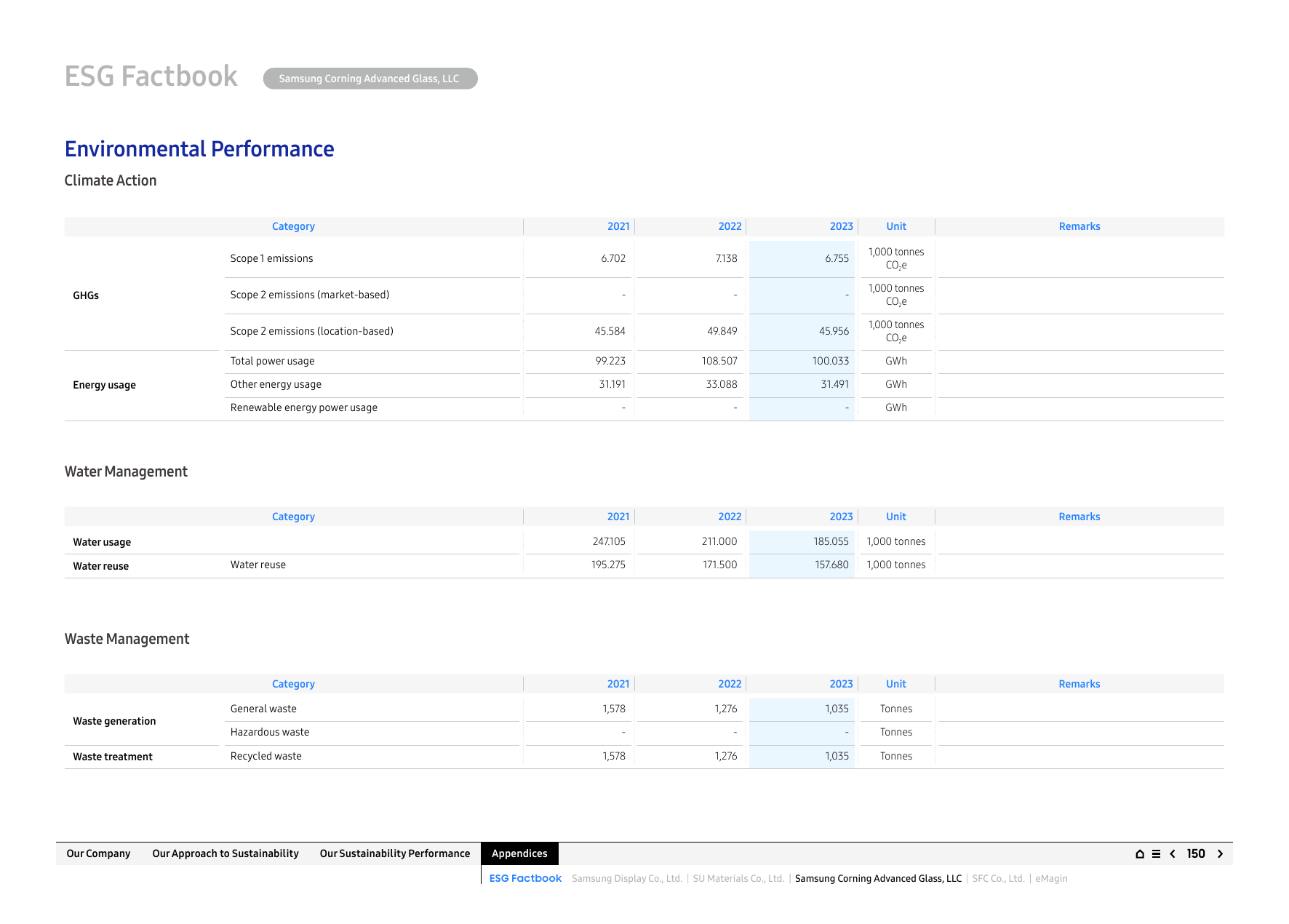Open Our Approach to Sustainability tab
Image resolution: width=1289 pixels, height=924 pixels.
click(226, 853)
